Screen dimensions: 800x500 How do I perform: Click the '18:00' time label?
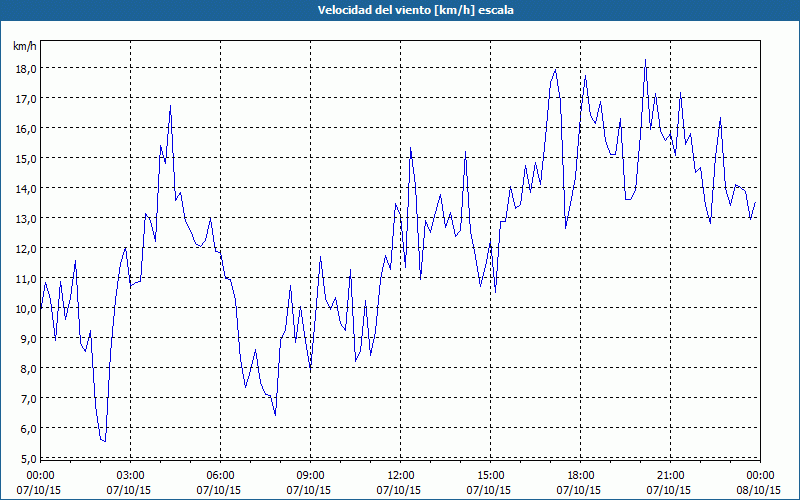point(581,476)
